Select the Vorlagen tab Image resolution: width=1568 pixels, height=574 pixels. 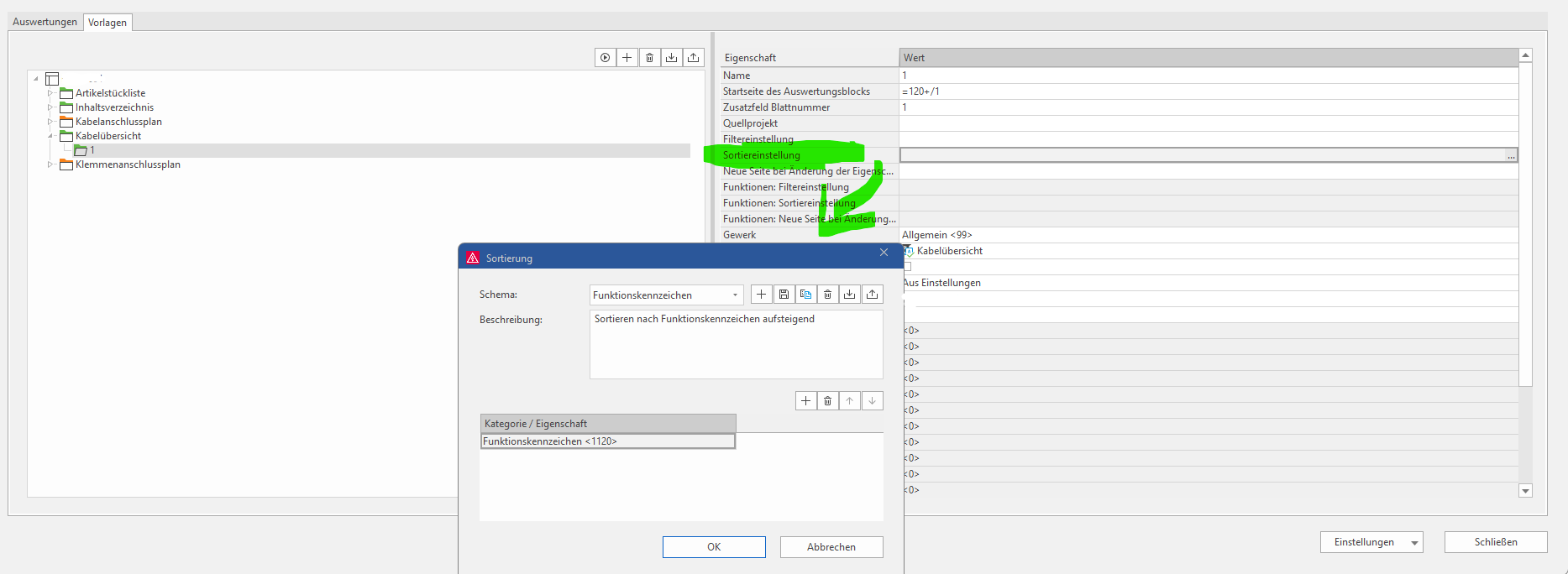tap(108, 23)
